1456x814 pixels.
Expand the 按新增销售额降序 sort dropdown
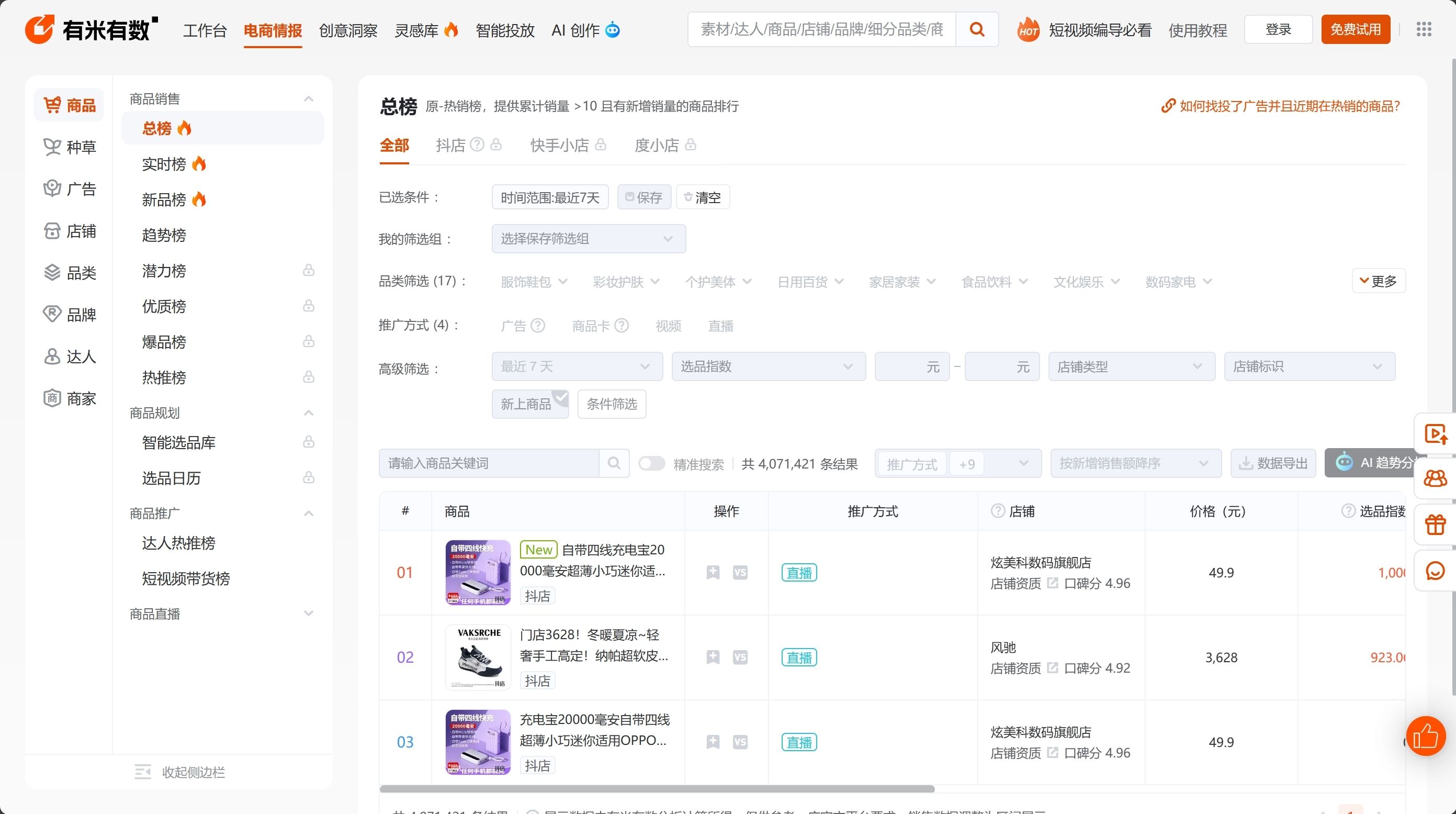(x=1135, y=464)
